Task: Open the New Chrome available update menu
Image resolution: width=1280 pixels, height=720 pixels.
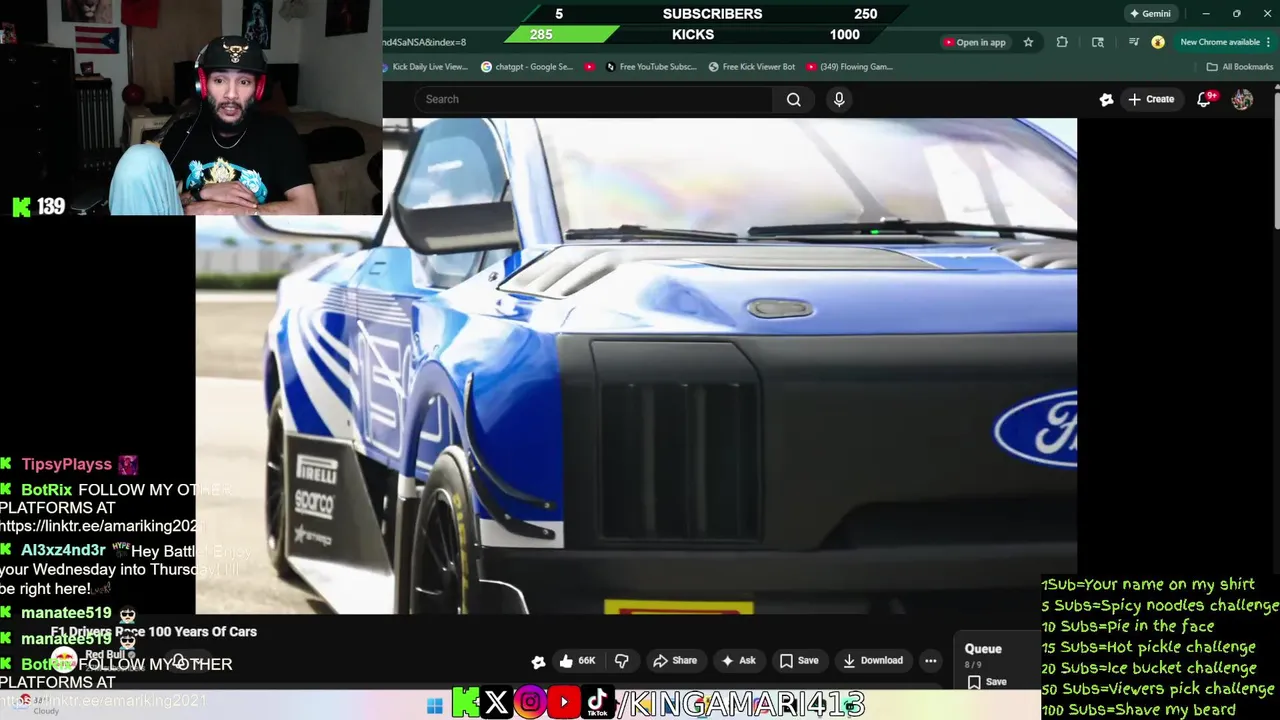Action: [x=1223, y=42]
